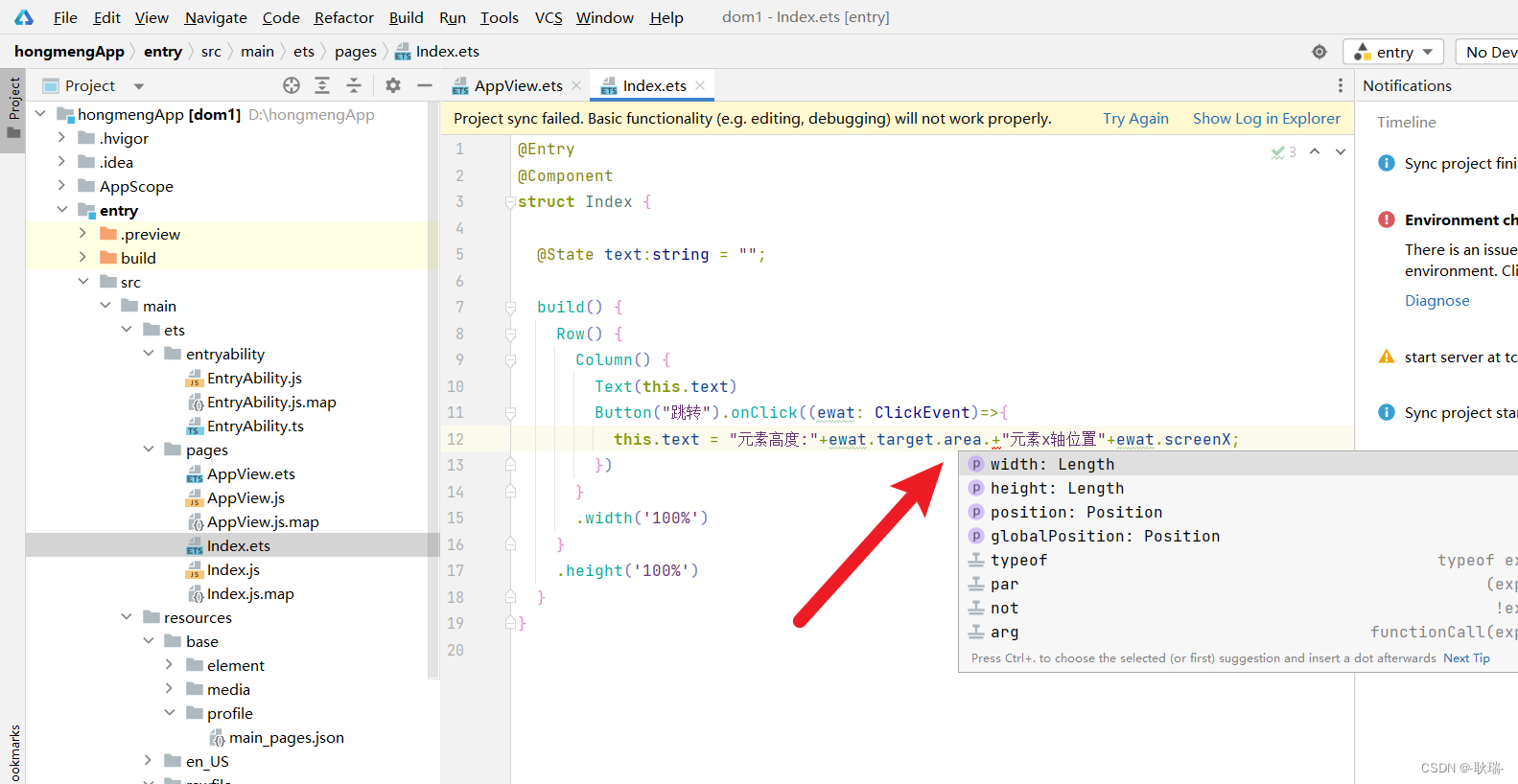Collapse the resources folder
Image resolution: width=1518 pixels, height=784 pixels.
tap(127, 617)
